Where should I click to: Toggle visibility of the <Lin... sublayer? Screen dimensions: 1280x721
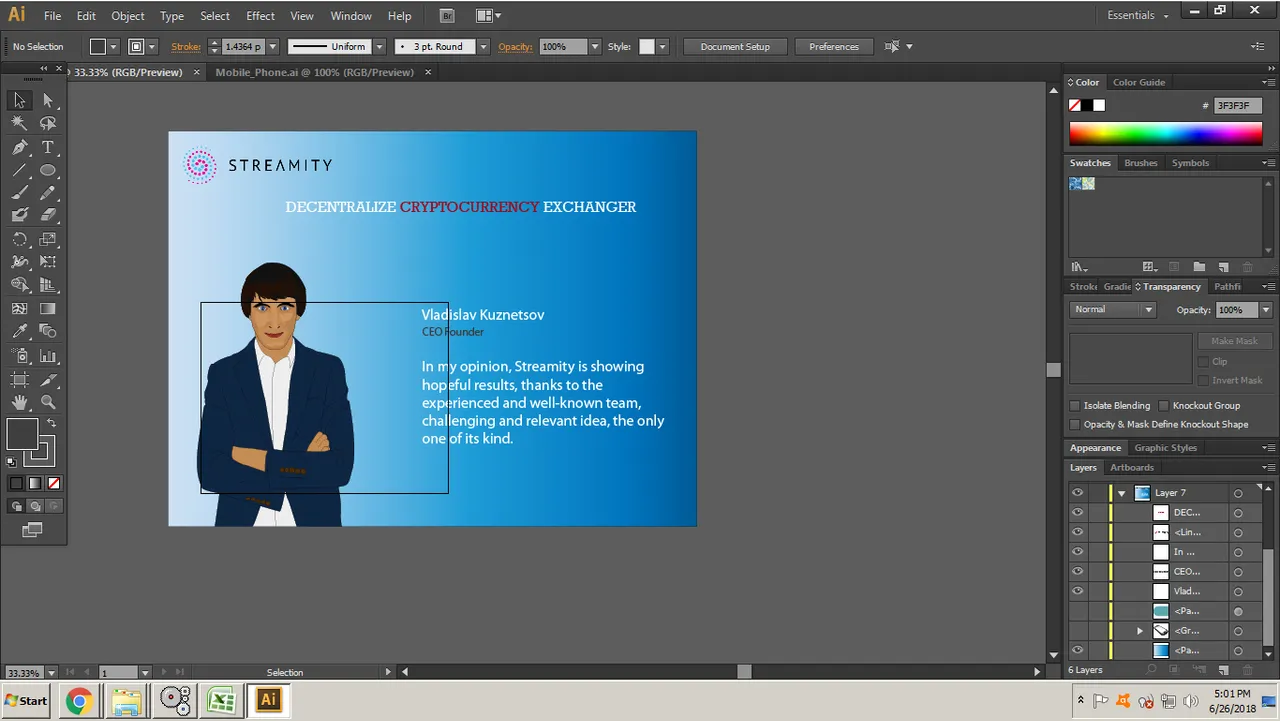pos(1077,532)
